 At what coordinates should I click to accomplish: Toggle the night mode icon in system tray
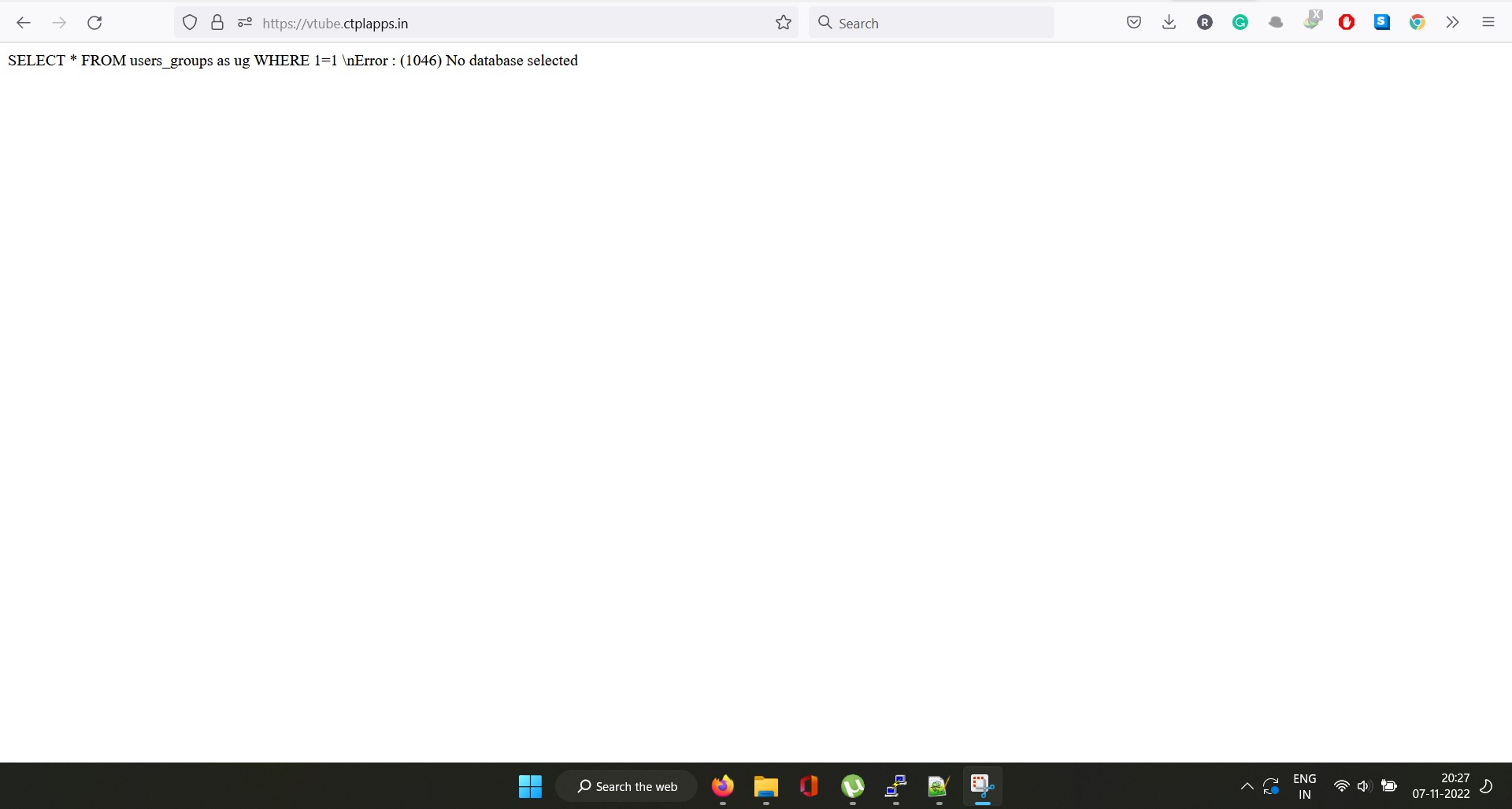click(1487, 785)
